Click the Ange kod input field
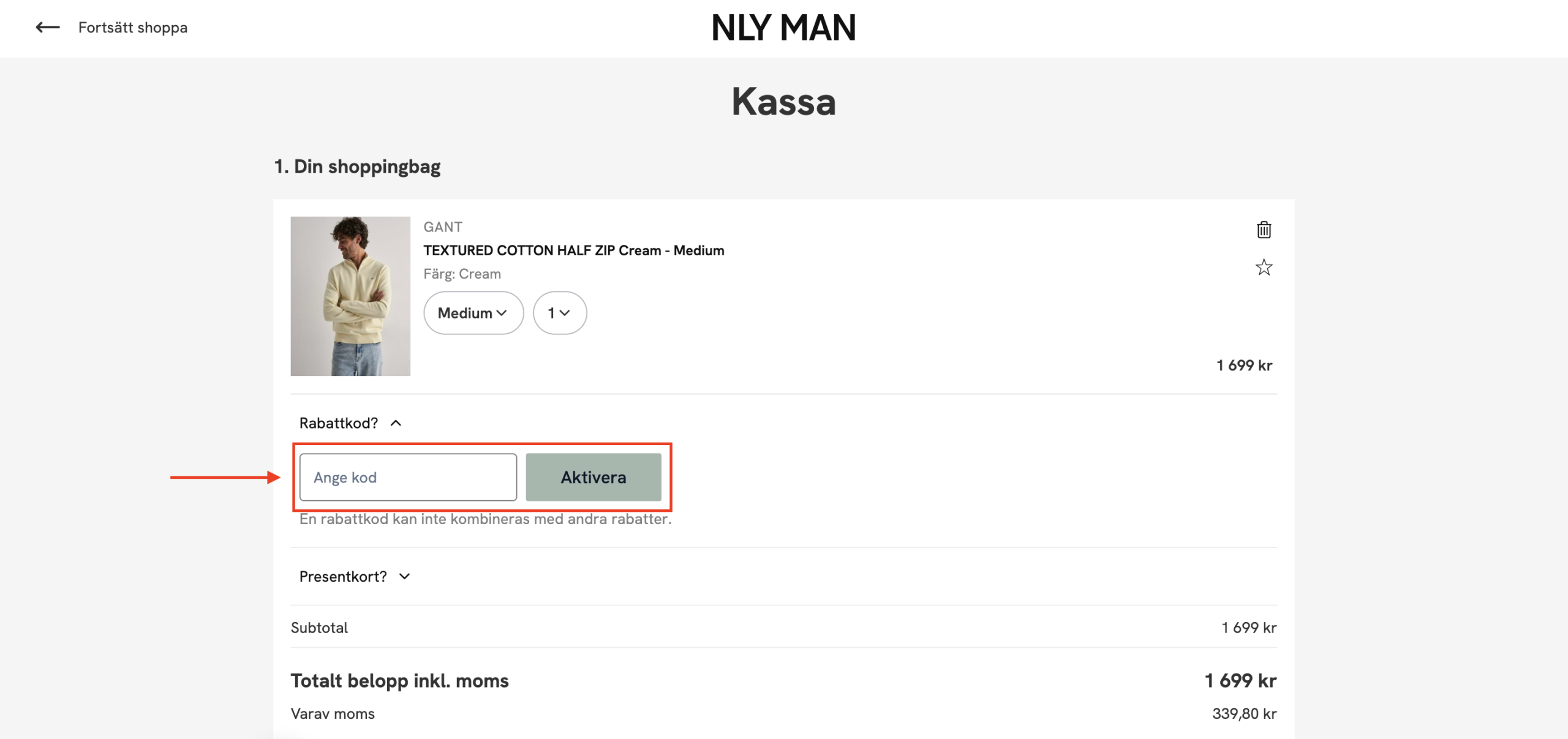This screenshot has height=739, width=1568. pyautogui.click(x=408, y=477)
